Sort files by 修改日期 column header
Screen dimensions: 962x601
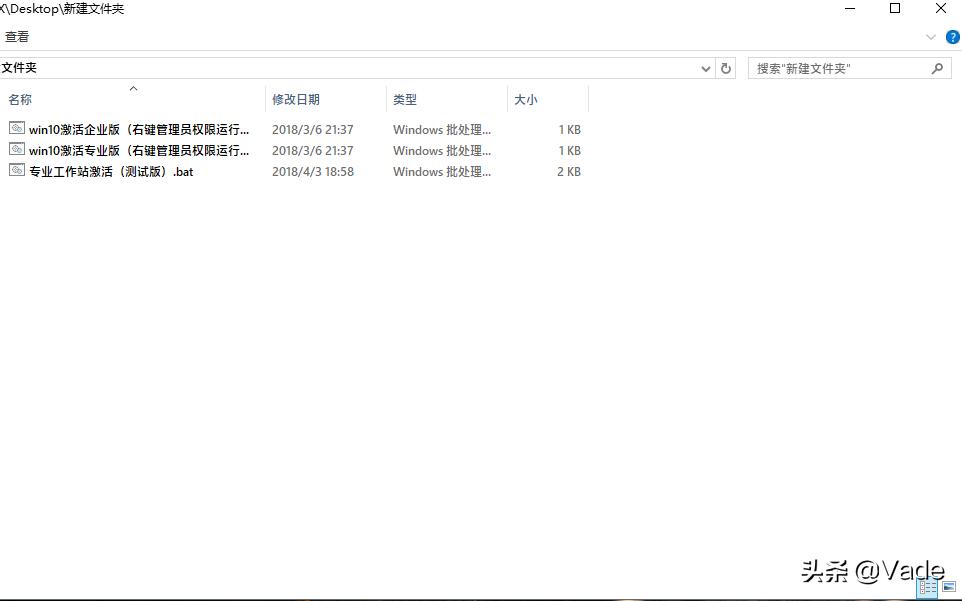pyautogui.click(x=295, y=99)
